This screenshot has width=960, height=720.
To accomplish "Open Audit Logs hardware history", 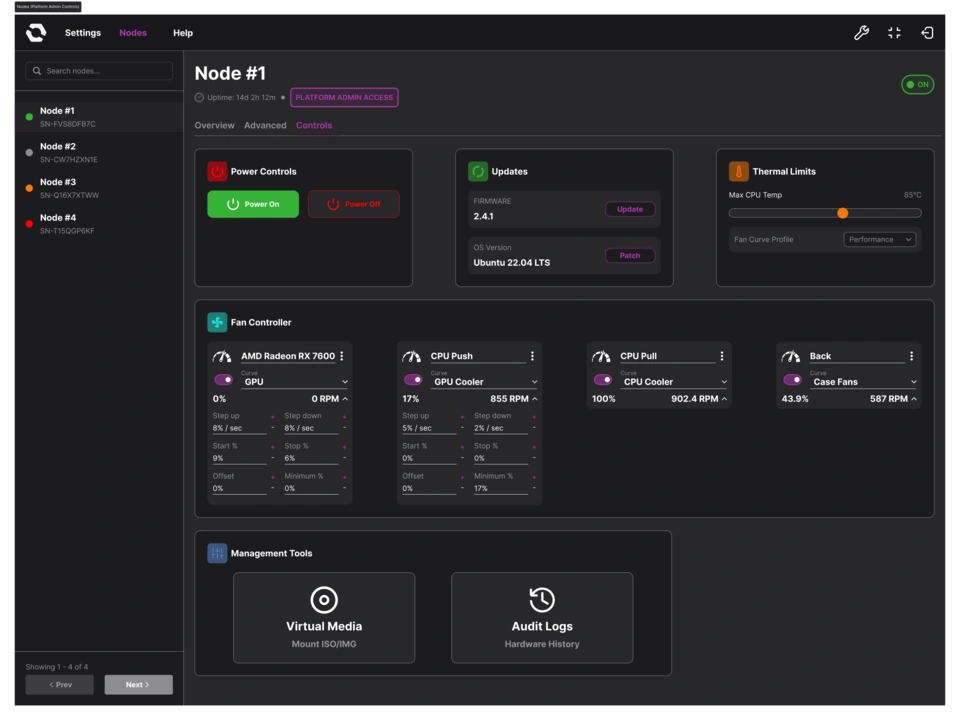I will tap(541, 617).
